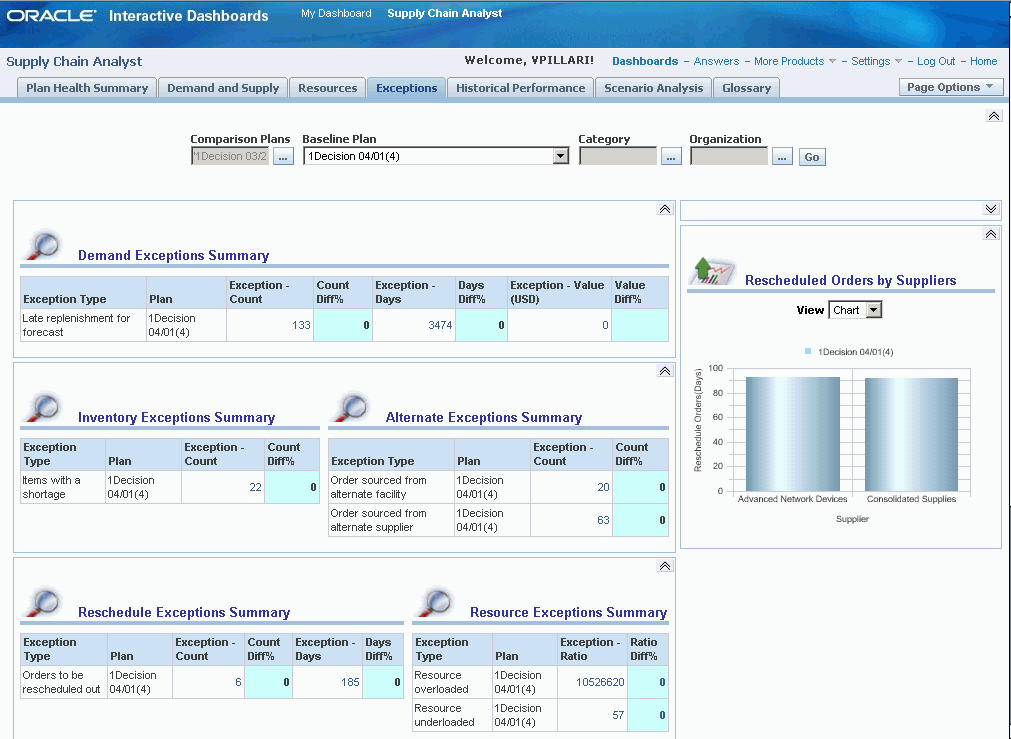Open alternate facility exception count 20
Image resolution: width=1011 pixels, height=739 pixels.
[603, 487]
